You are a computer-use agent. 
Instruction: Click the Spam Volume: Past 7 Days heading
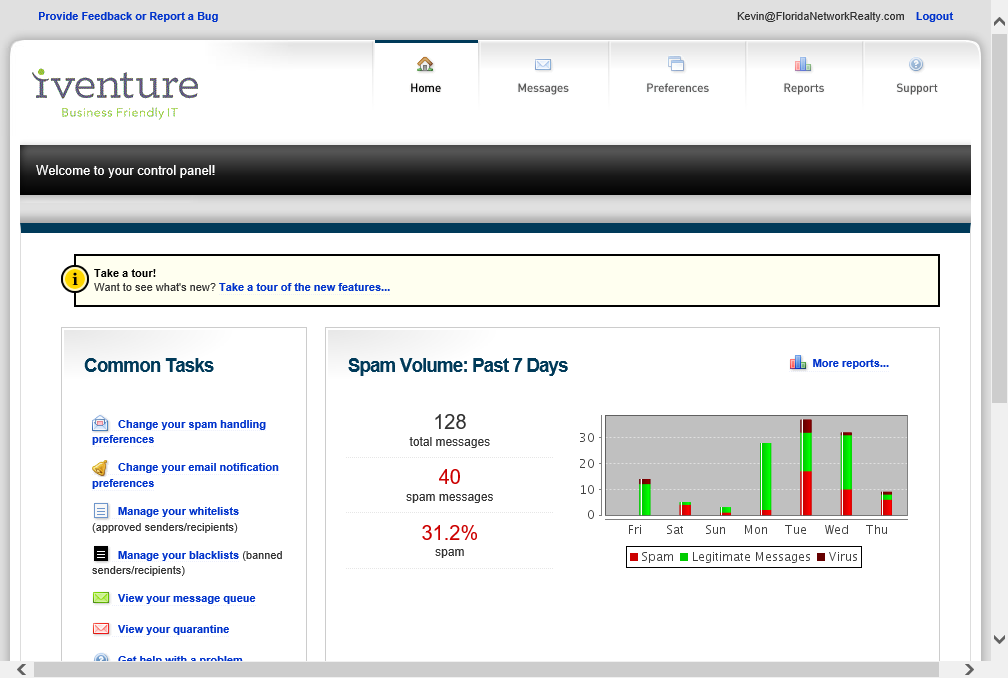458,365
